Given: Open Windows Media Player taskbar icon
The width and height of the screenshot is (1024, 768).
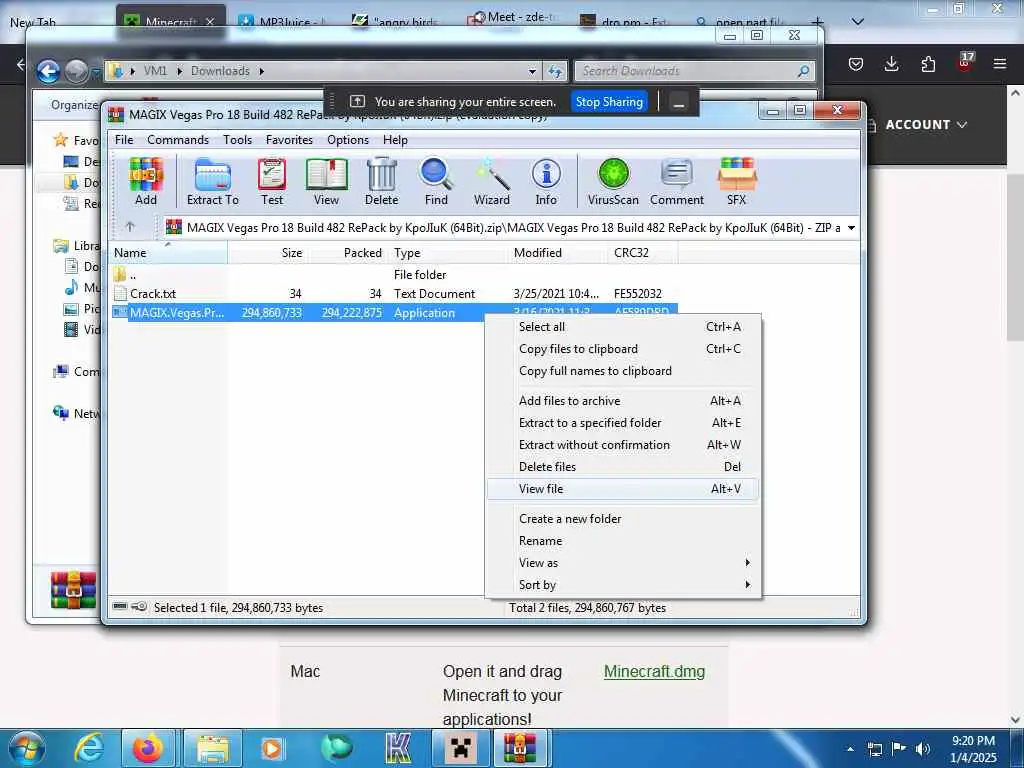Looking at the screenshot, I should (x=272, y=748).
